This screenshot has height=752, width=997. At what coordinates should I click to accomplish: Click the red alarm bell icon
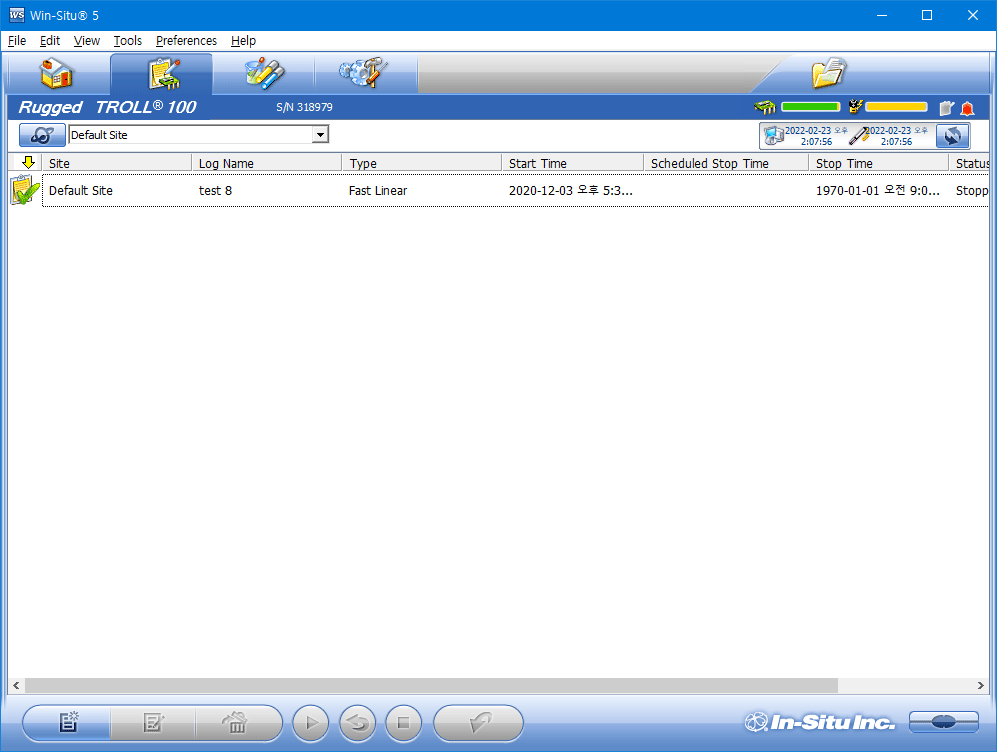pyautogui.click(x=968, y=108)
